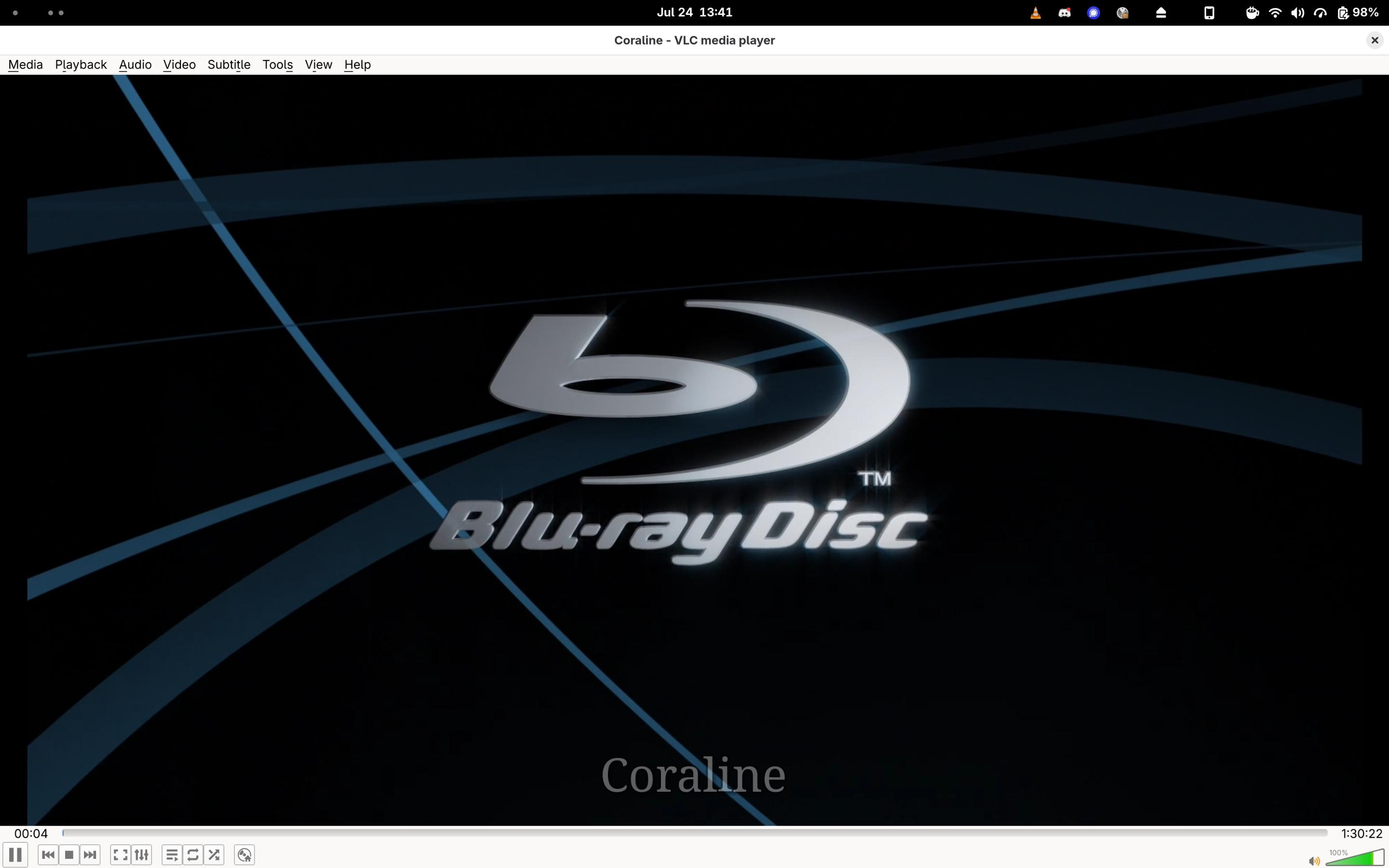Screen dimensions: 1389x868
Task: Open the Playback menu
Action: [81, 64]
